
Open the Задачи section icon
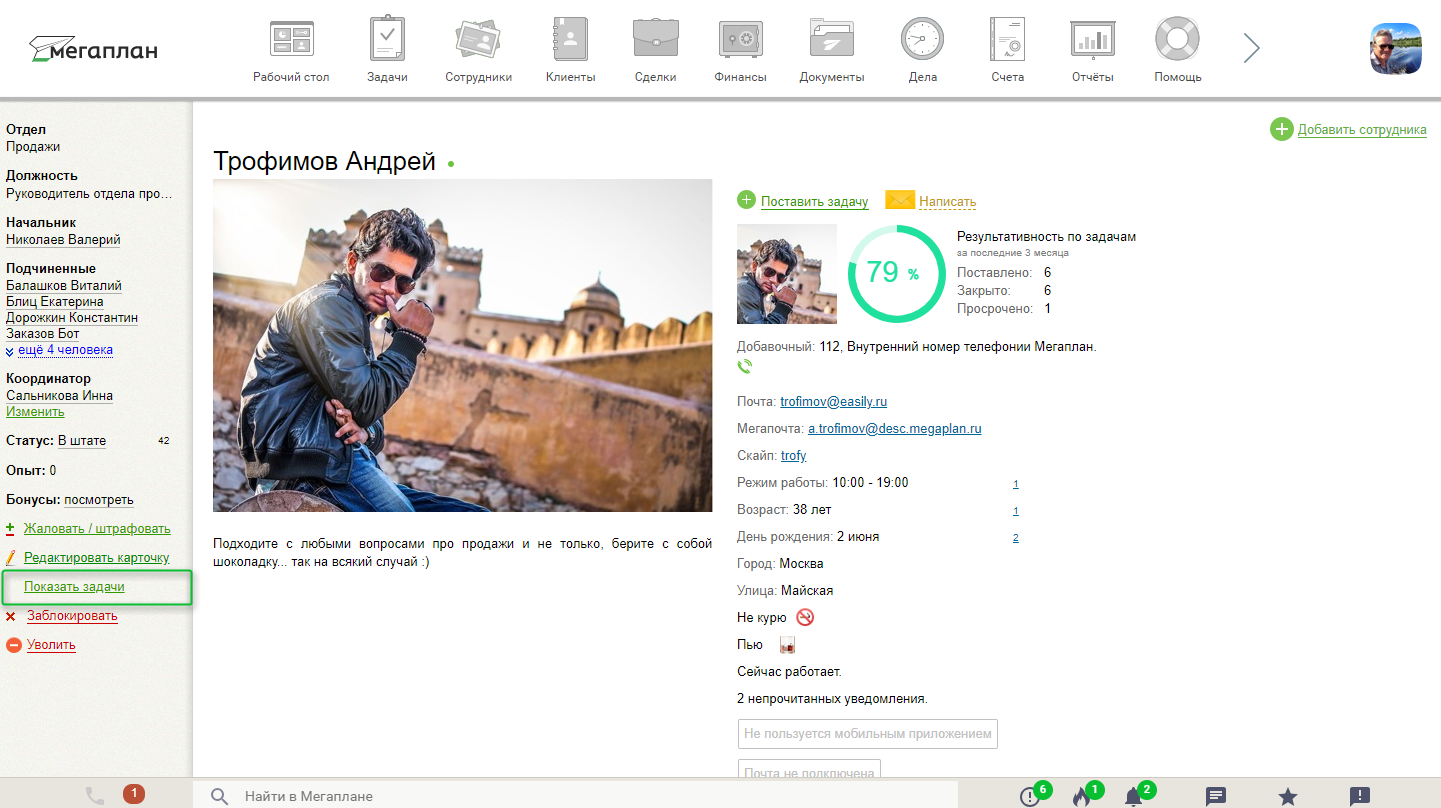[386, 40]
